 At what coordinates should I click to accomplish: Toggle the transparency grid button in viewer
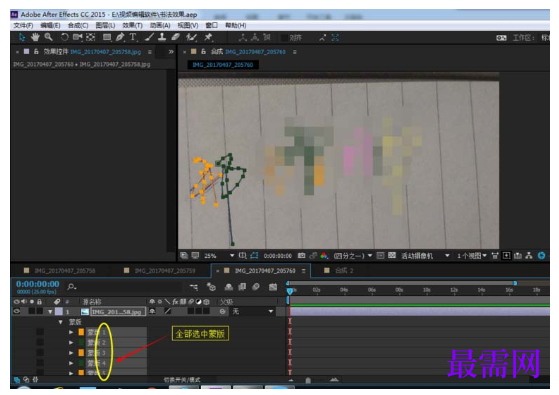392,256
